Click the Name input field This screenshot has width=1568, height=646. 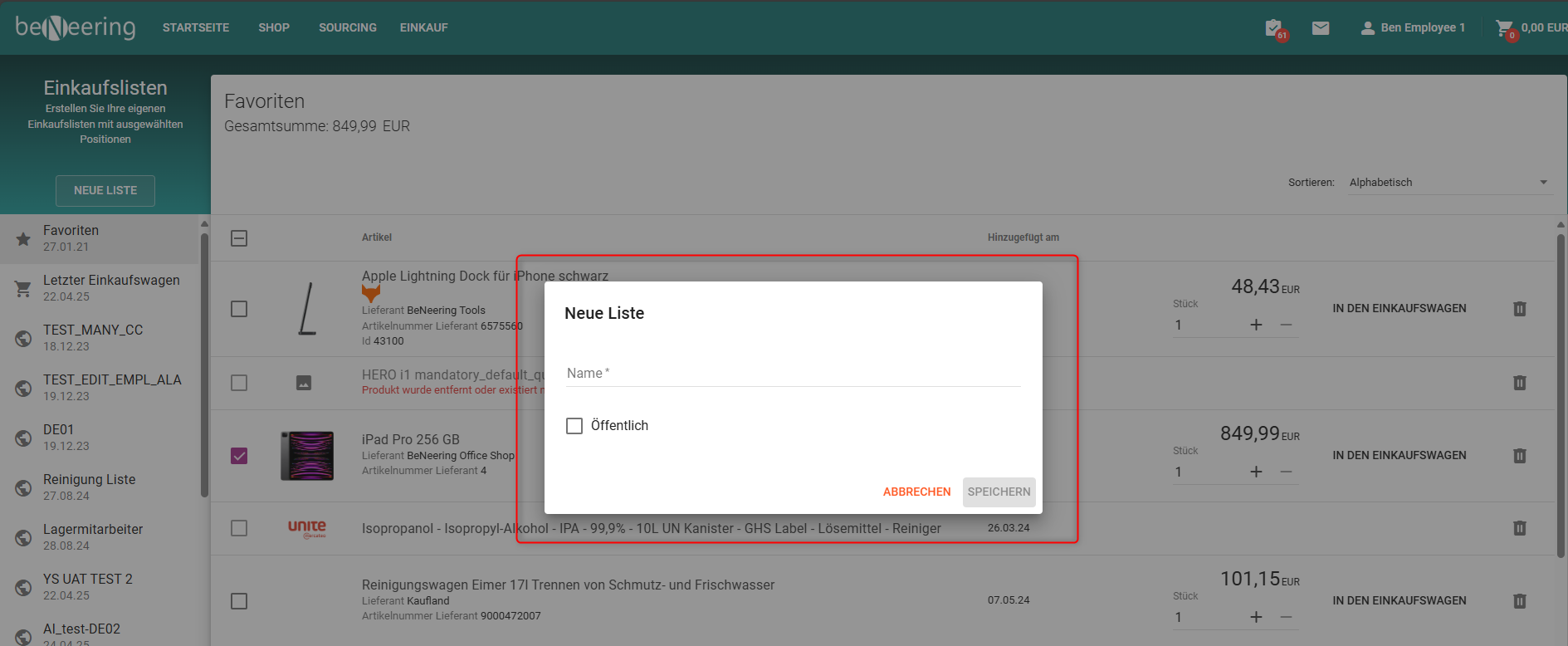[x=792, y=374]
